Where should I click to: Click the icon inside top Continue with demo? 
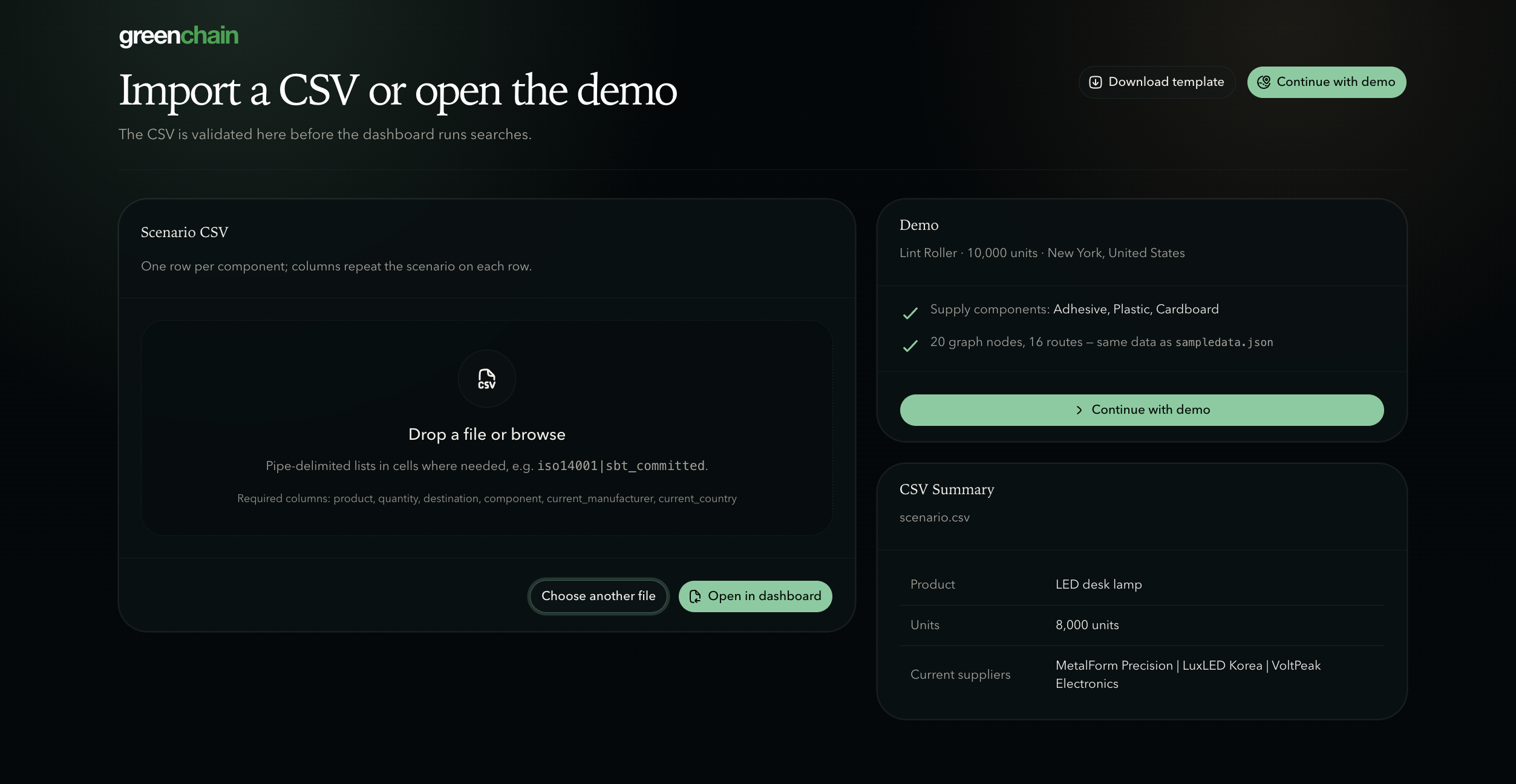pos(1264,82)
